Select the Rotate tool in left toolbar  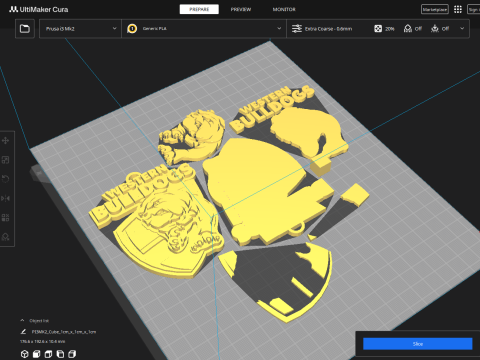(x=5, y=179)
